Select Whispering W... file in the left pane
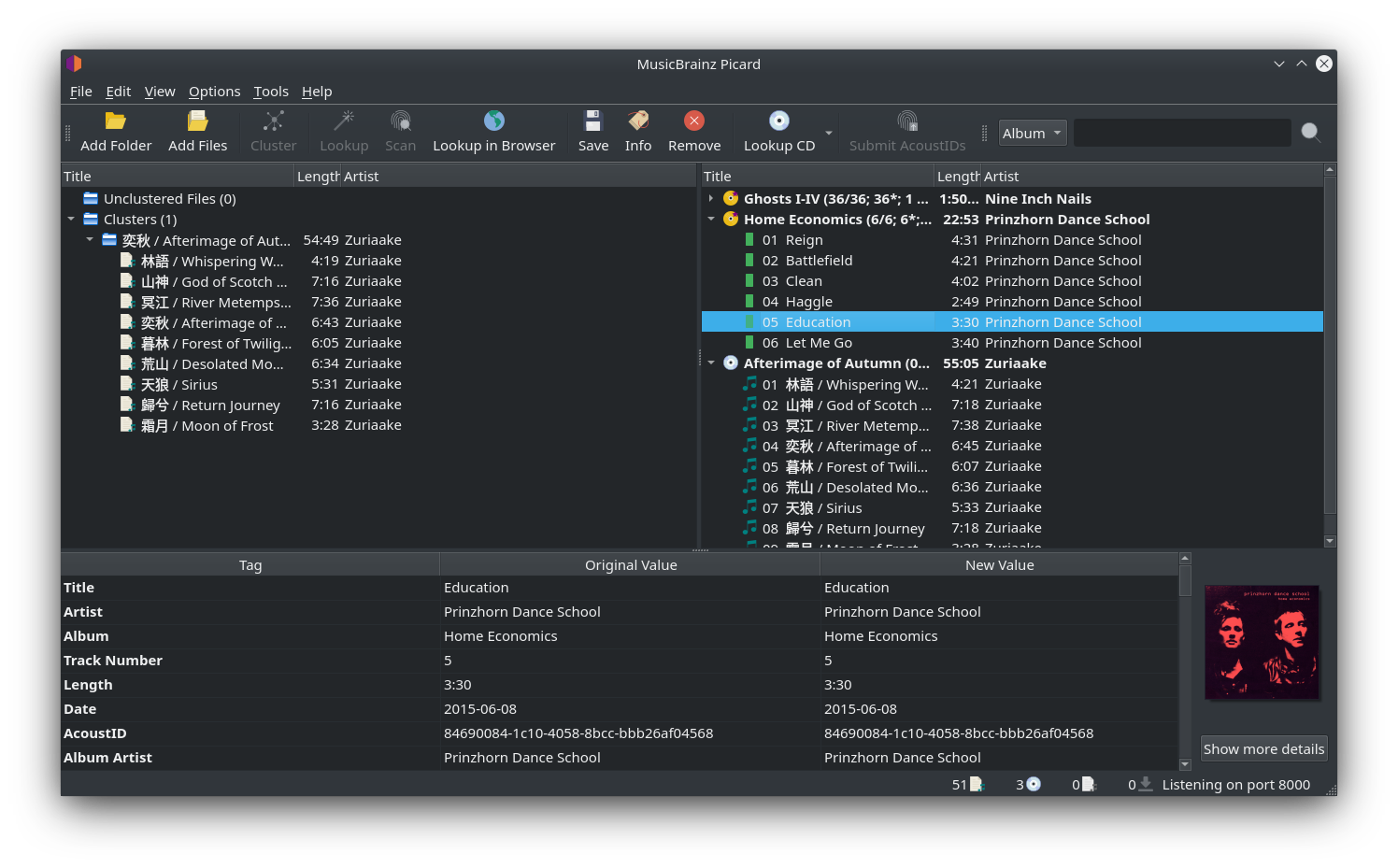The width and height of the screenshot is (1398, 868). [378, 260]
